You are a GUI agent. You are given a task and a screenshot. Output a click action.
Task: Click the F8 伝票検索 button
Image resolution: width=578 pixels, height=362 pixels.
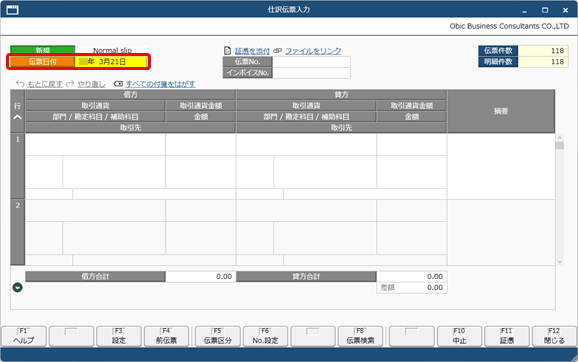tap(360, 336)
